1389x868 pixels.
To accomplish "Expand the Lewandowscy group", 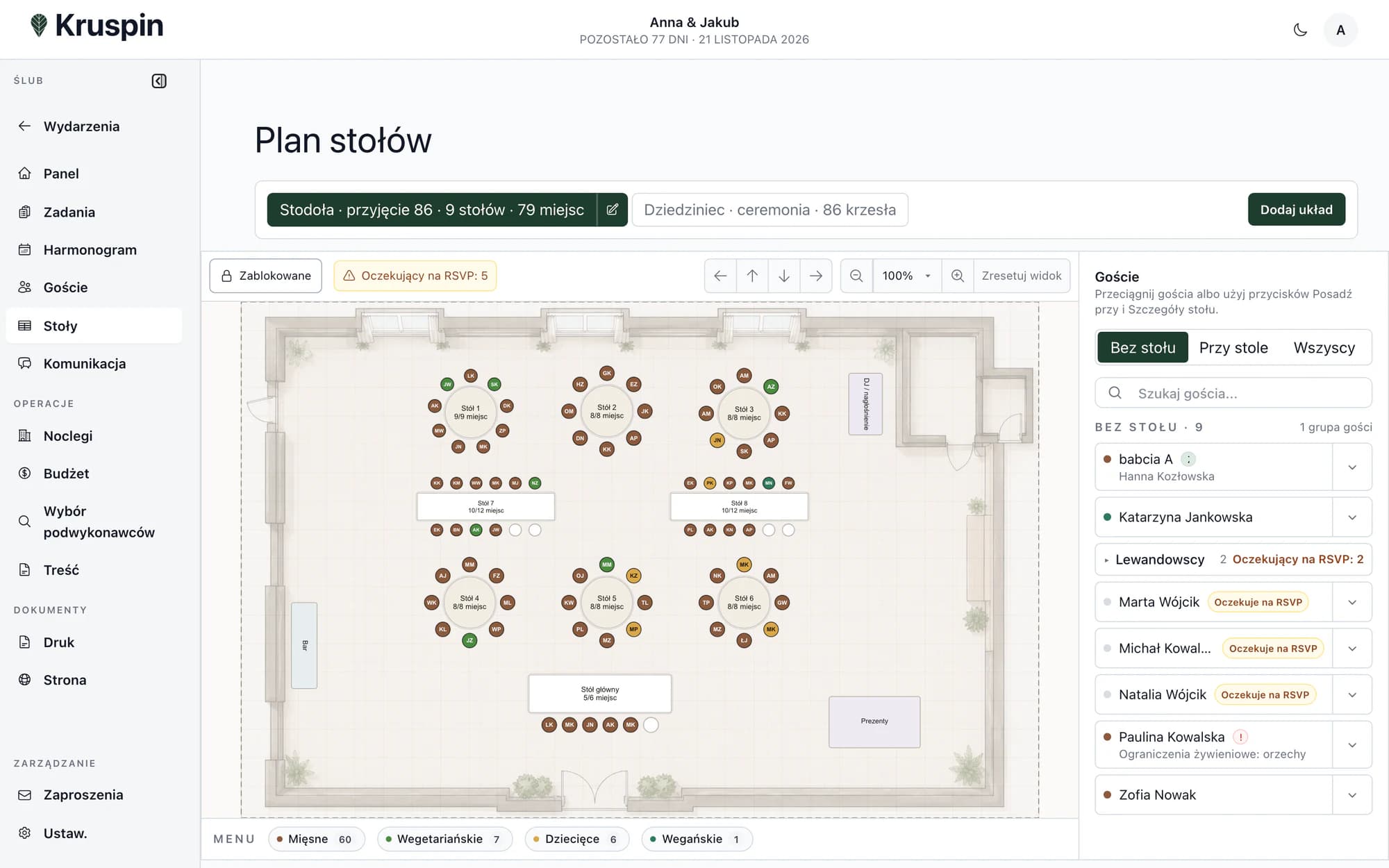I will (1233, 560).
